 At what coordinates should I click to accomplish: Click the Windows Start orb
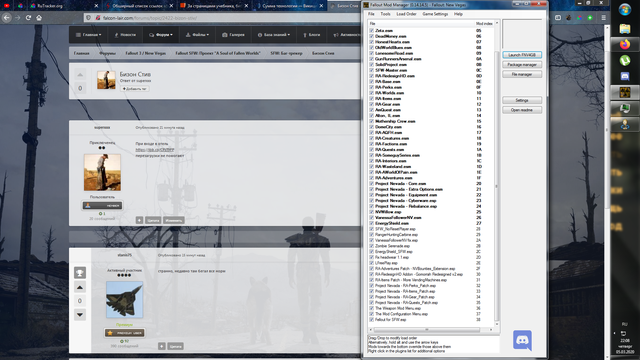[x=624, y=10]
